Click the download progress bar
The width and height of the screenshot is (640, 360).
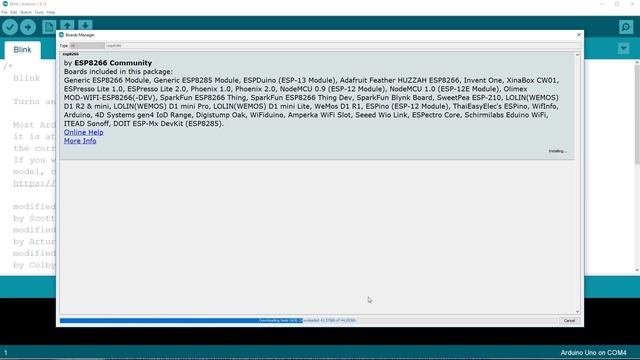tap(308, 321)
